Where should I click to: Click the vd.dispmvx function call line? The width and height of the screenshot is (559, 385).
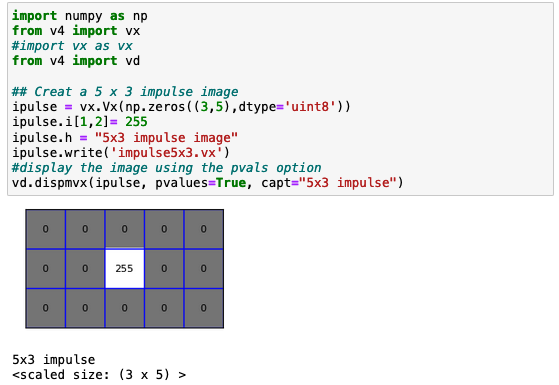[208, 183]
